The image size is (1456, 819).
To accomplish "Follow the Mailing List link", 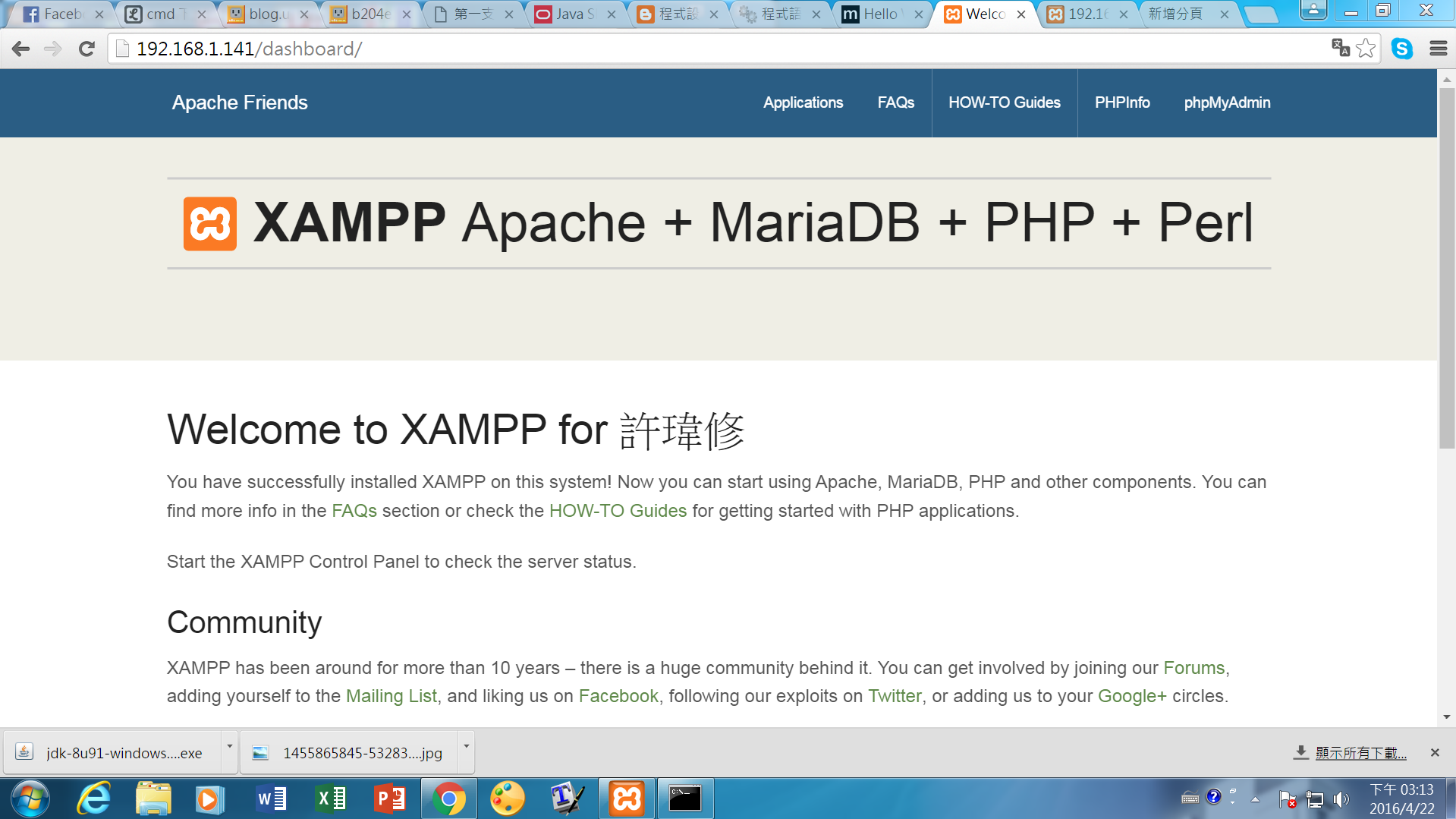I will click(392, 696).
